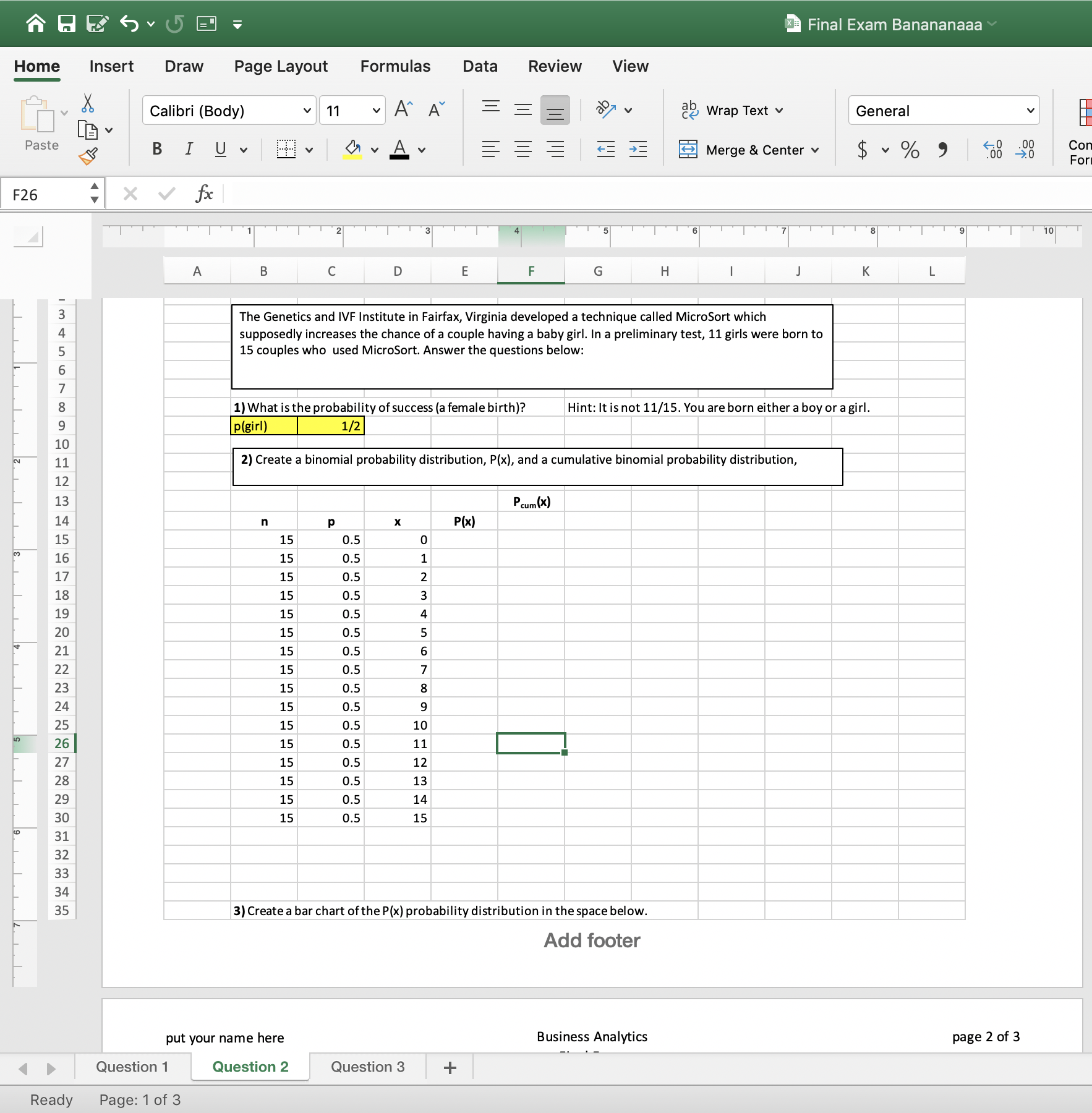Screen dimensions: 1092x1113
Task: Click the add new sheet plus button
Action: 450,1067
